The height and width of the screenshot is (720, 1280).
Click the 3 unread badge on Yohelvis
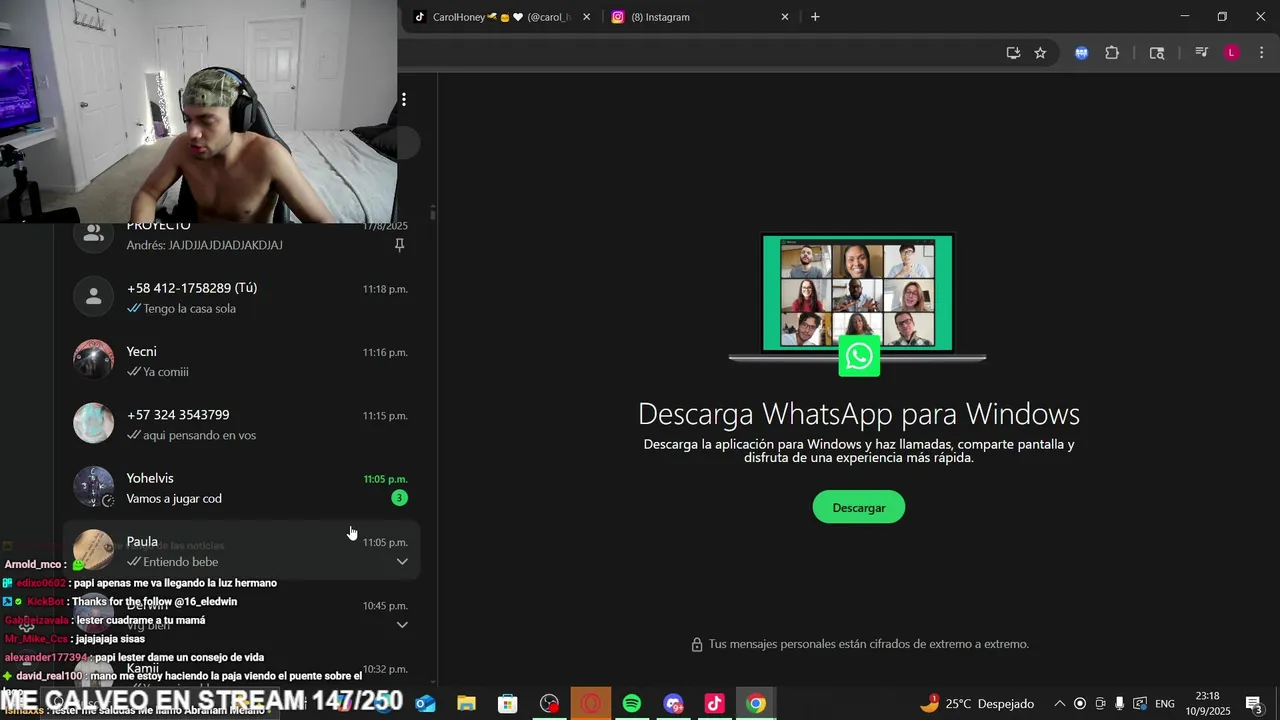[x=399, y=498]
